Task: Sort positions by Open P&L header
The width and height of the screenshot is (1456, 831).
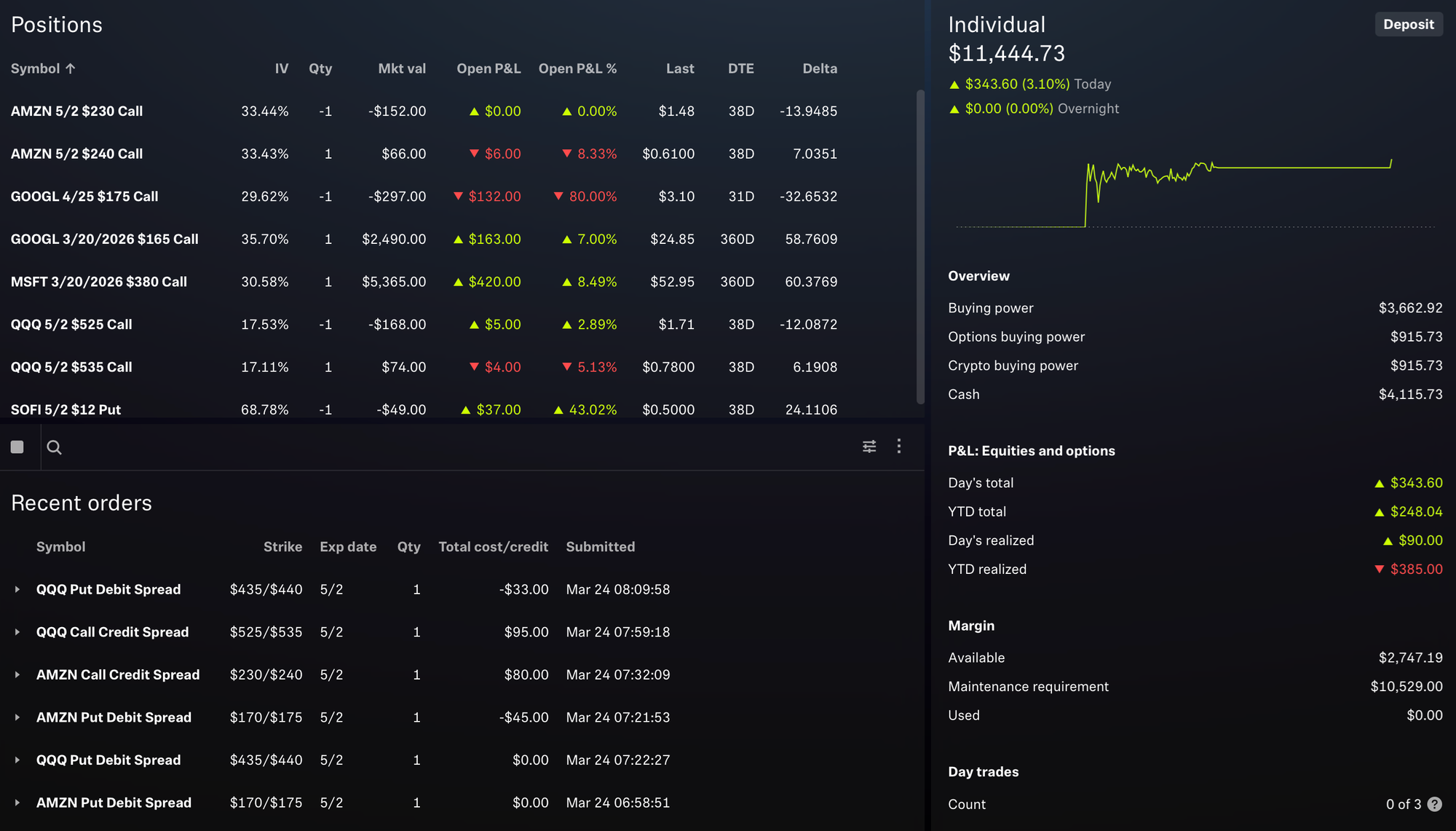Action: [x=488, y=68]
